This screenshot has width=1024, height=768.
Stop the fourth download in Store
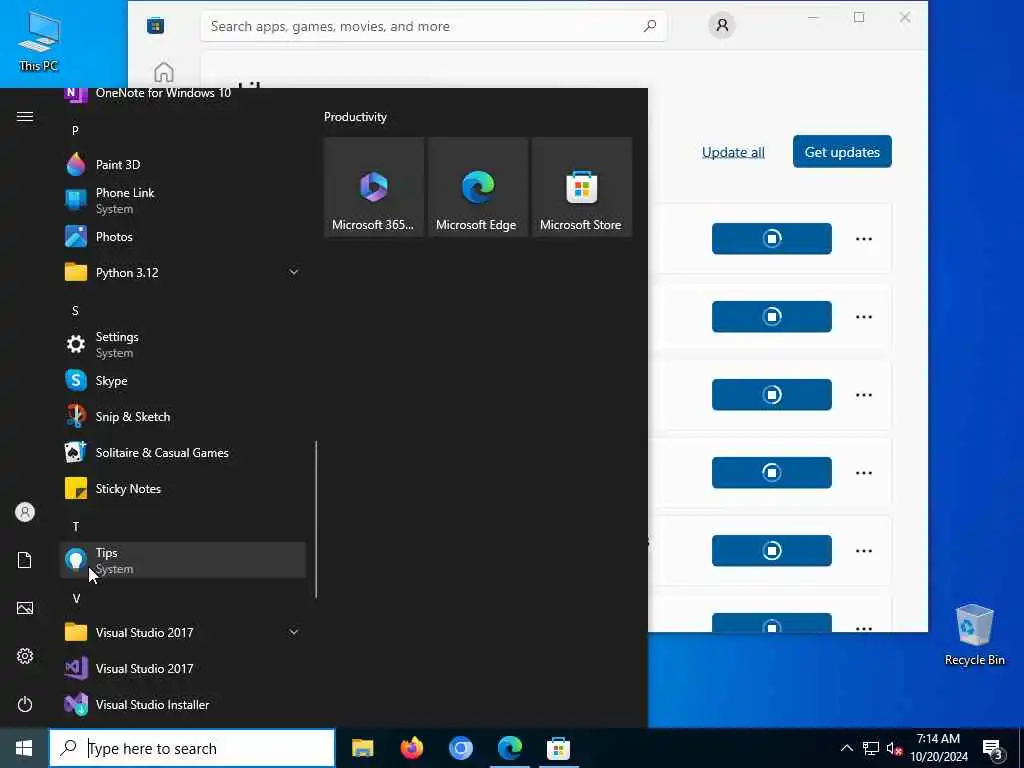(771, 472)
